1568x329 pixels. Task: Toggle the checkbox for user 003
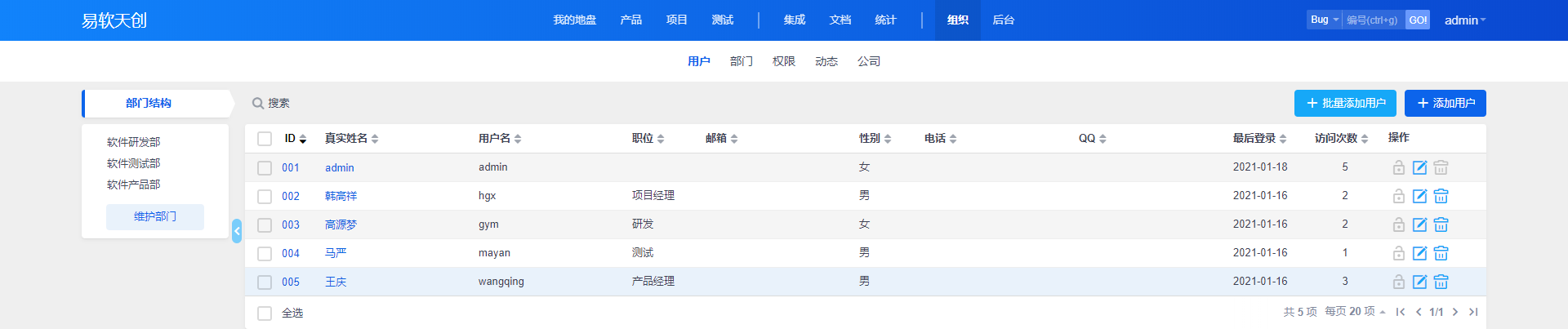coord(265,225)
